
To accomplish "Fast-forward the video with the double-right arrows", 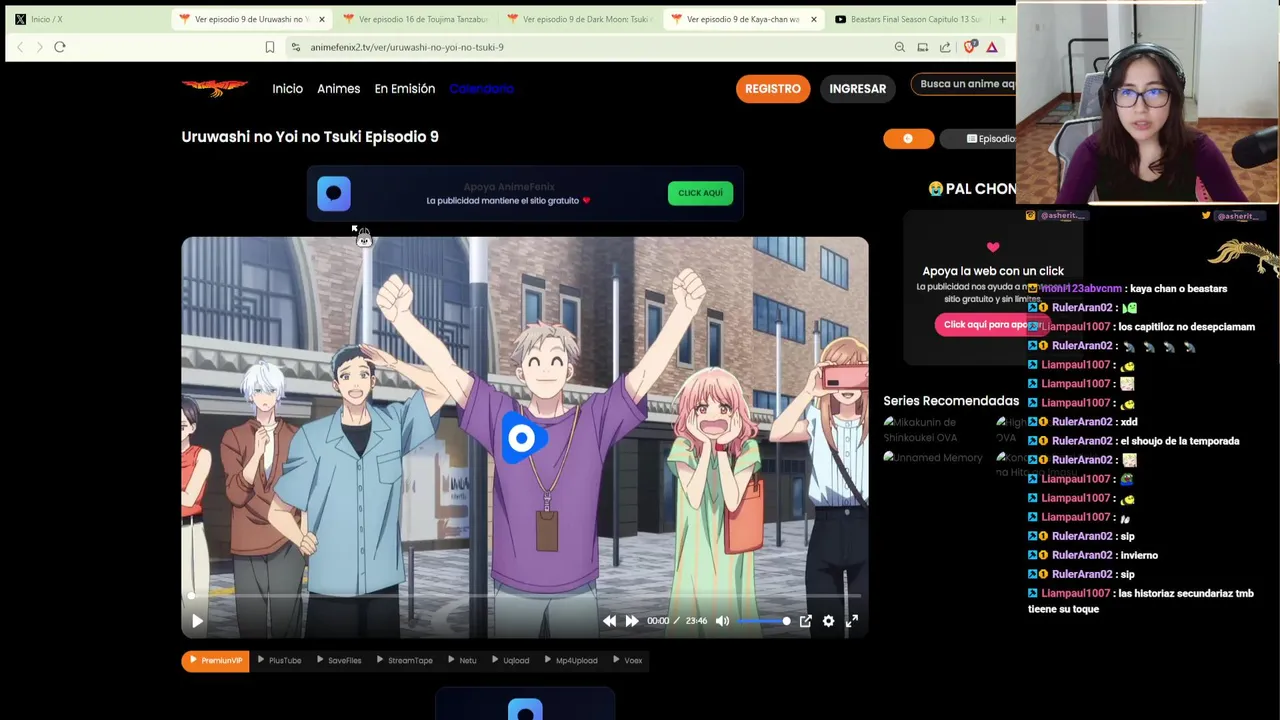I will (x=632, y=621).
